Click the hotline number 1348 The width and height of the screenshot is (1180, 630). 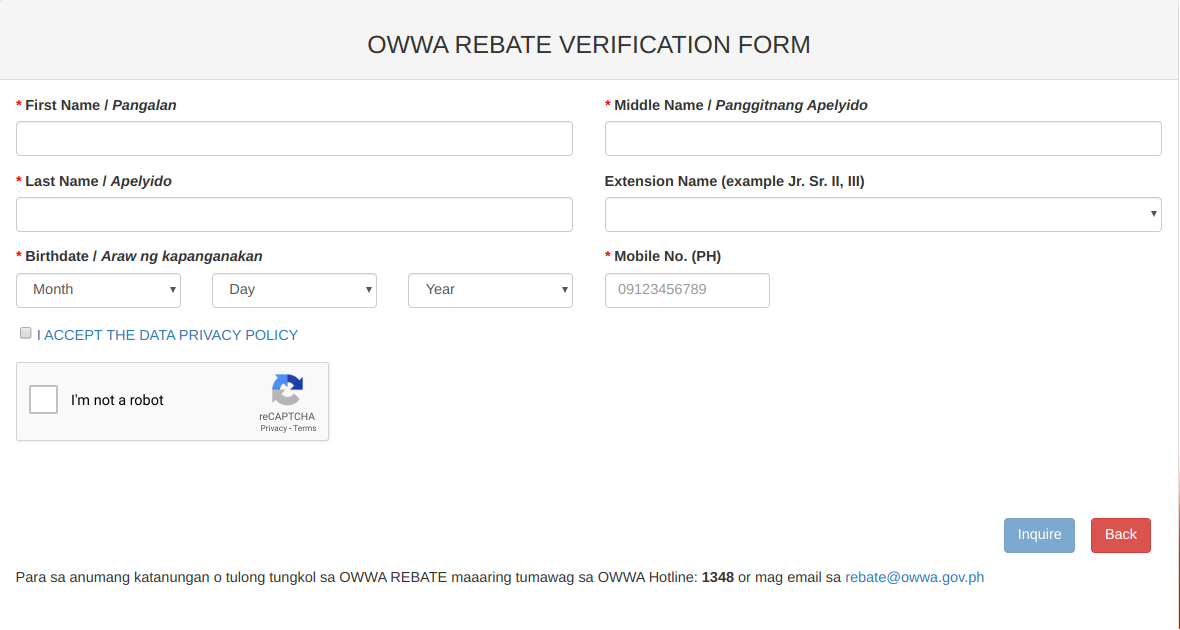click(718, 577)
